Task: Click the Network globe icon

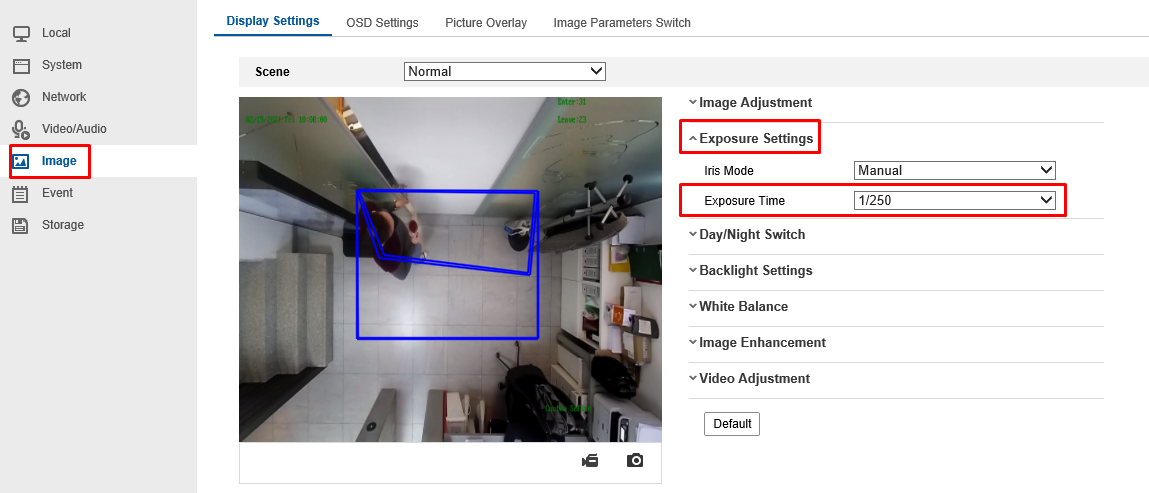Action: coord(21,97)
